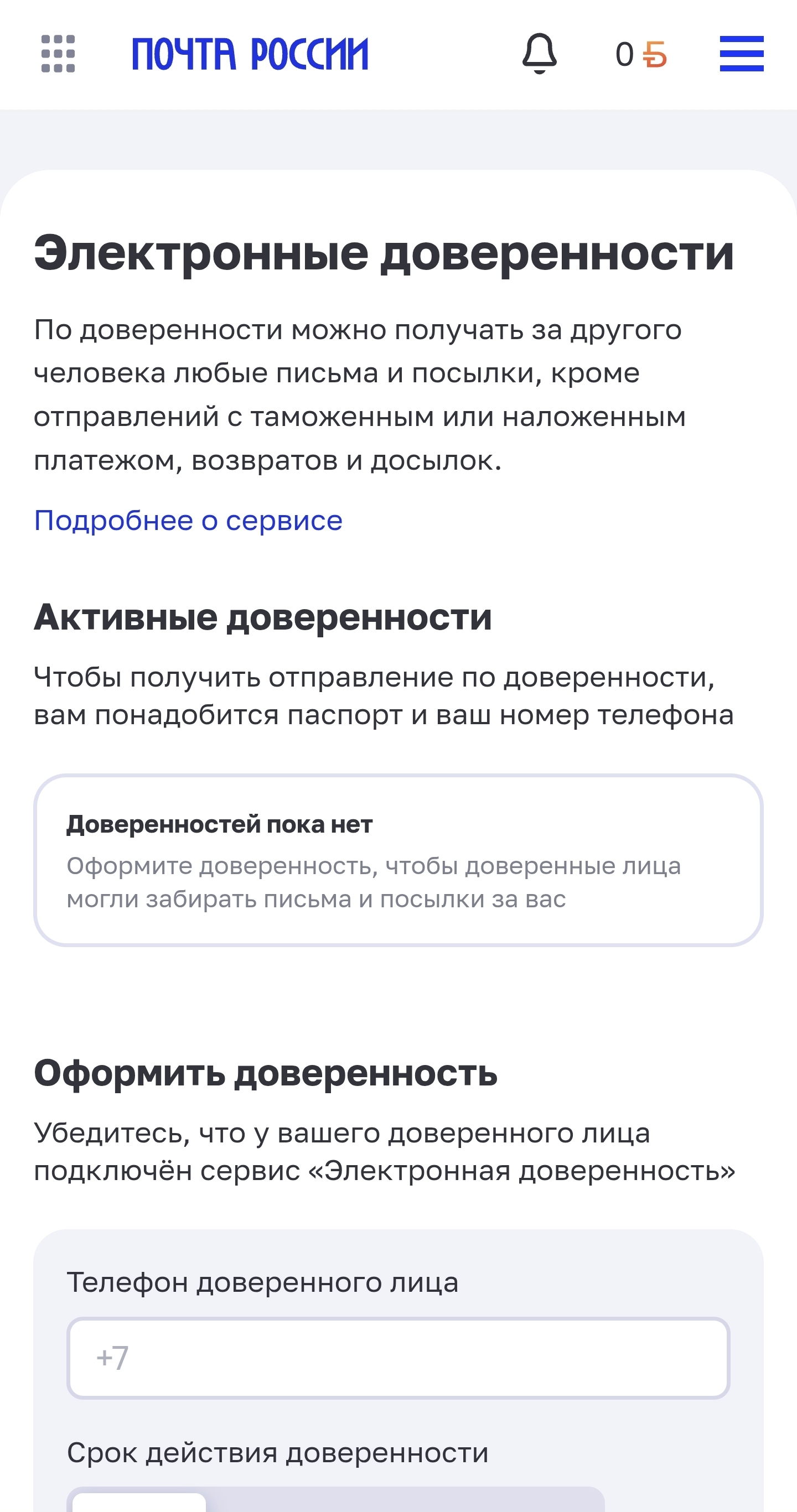Click the orange bonus currency symbol
Image resolution: width=797 pixels, height=1512 pixels.
click(x=655, y=55)
